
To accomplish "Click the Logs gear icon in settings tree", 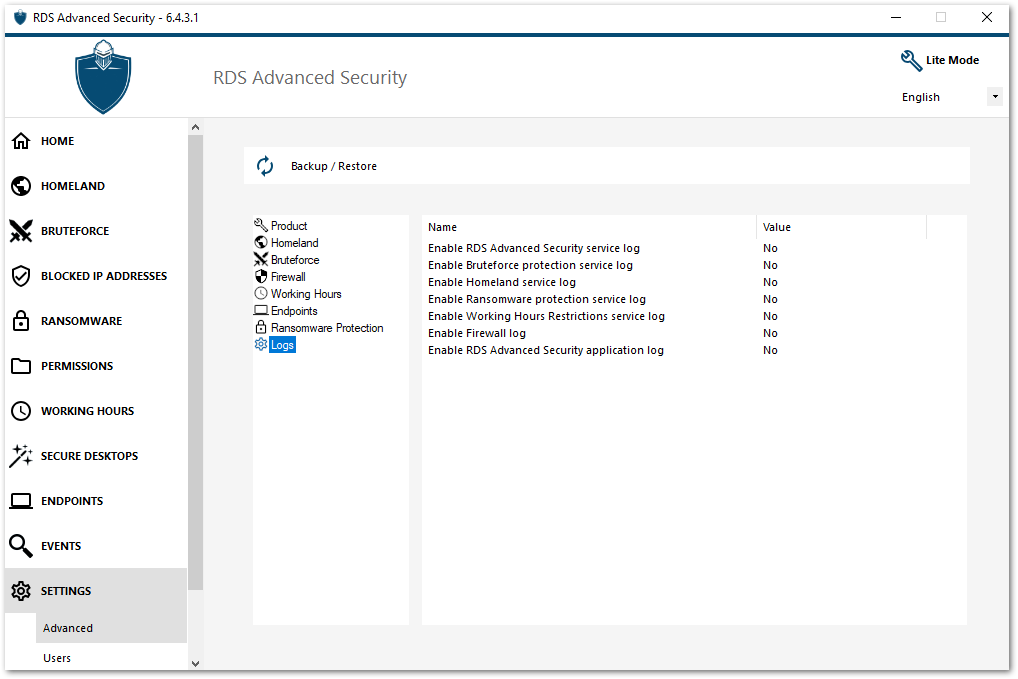I will pos(261,345).
